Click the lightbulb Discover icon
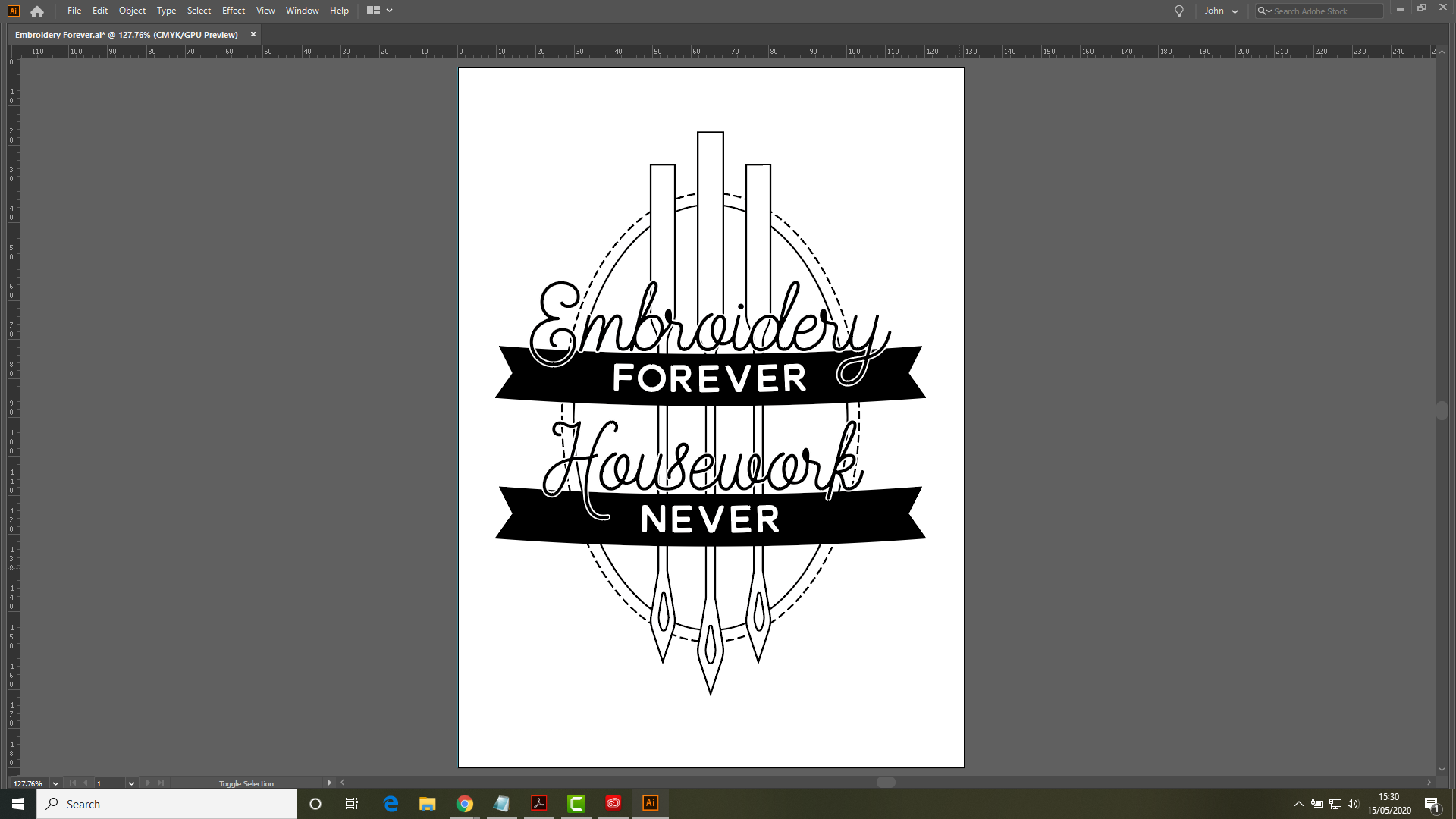The height and width of the screenshot is (819, 1456). click(x=1179, y=11)
